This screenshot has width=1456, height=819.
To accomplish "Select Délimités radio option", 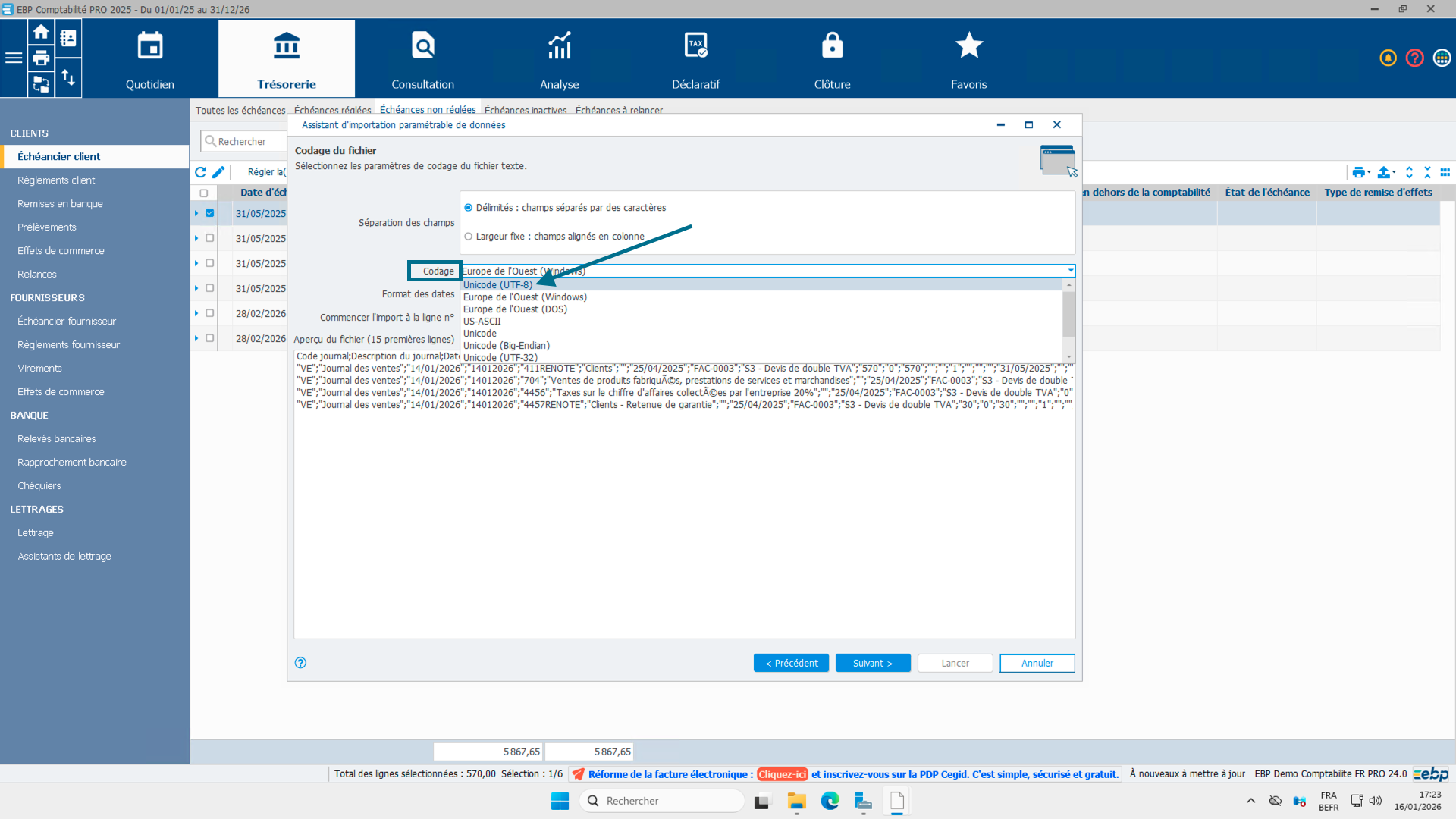I will click(468, 208).
